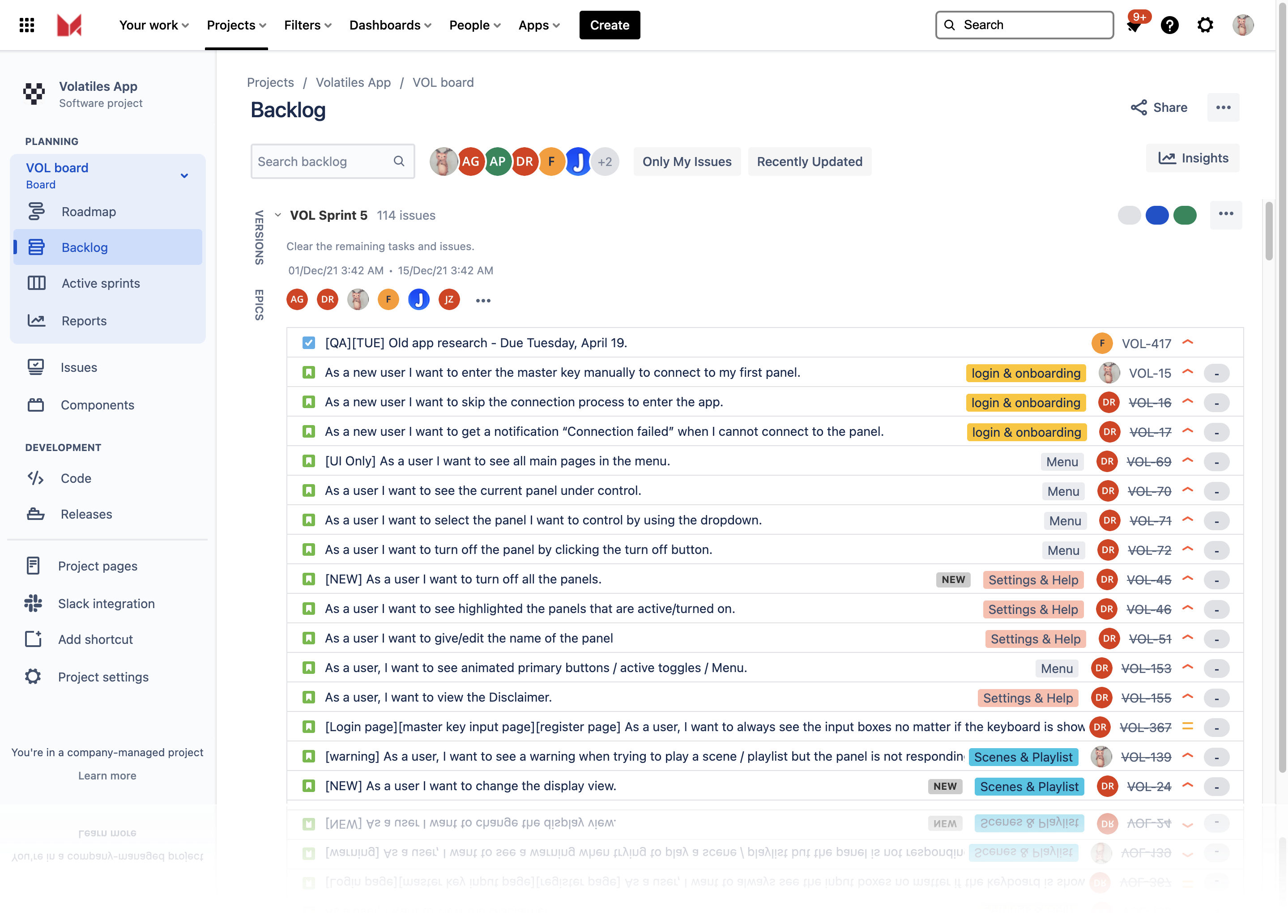
Task: Go to Active sprints in sidebar
Action: (101, 283)
